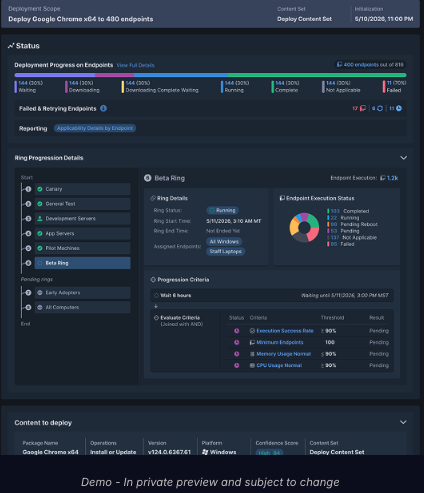
Task: Select the Canary ring
Action: pos(83,189)
